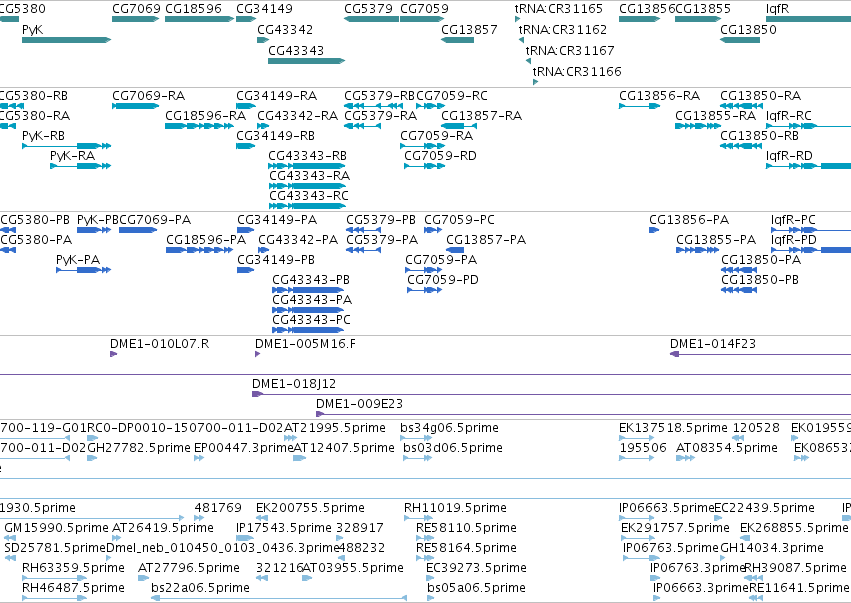This screenshot has width=851, height=603.
Task: Select EST bs22a06.5prime
Action: (x=279, y=598)
